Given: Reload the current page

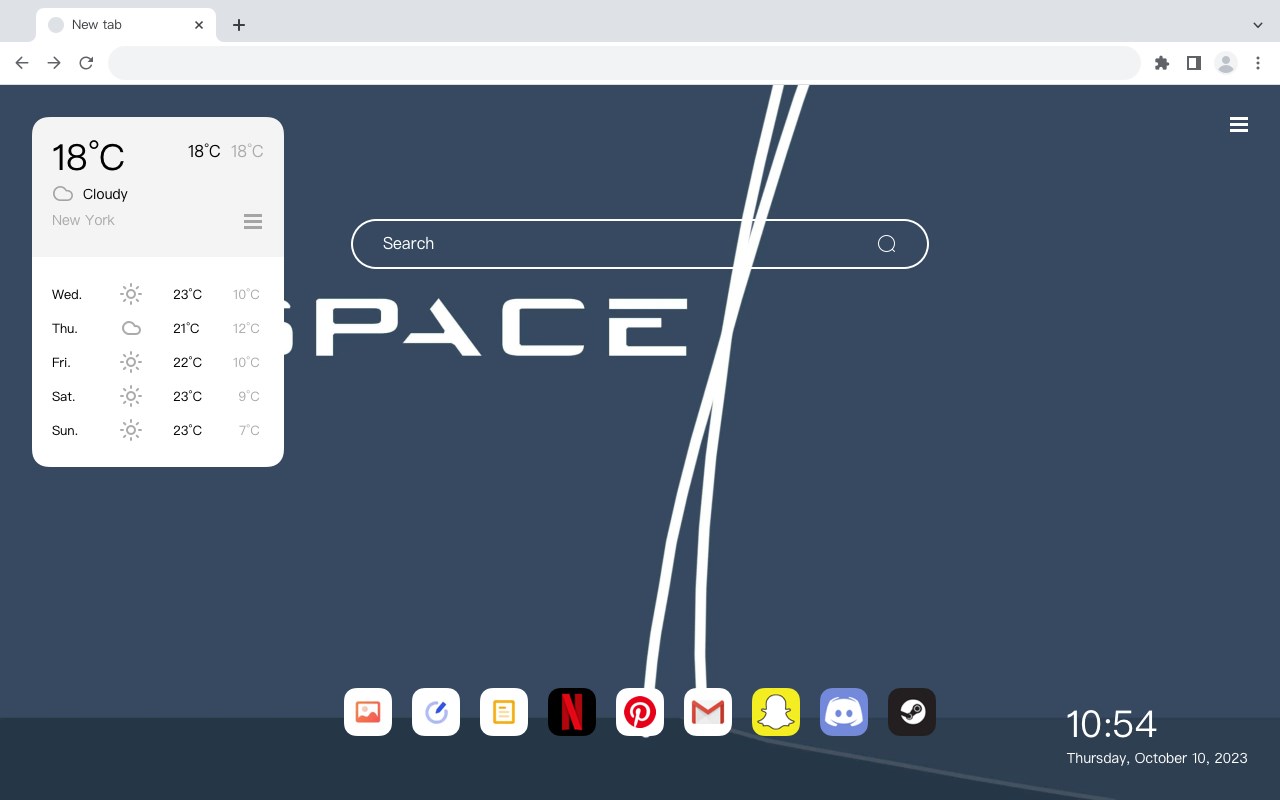Looking at the screenshot, I should [x=86, y=63].
